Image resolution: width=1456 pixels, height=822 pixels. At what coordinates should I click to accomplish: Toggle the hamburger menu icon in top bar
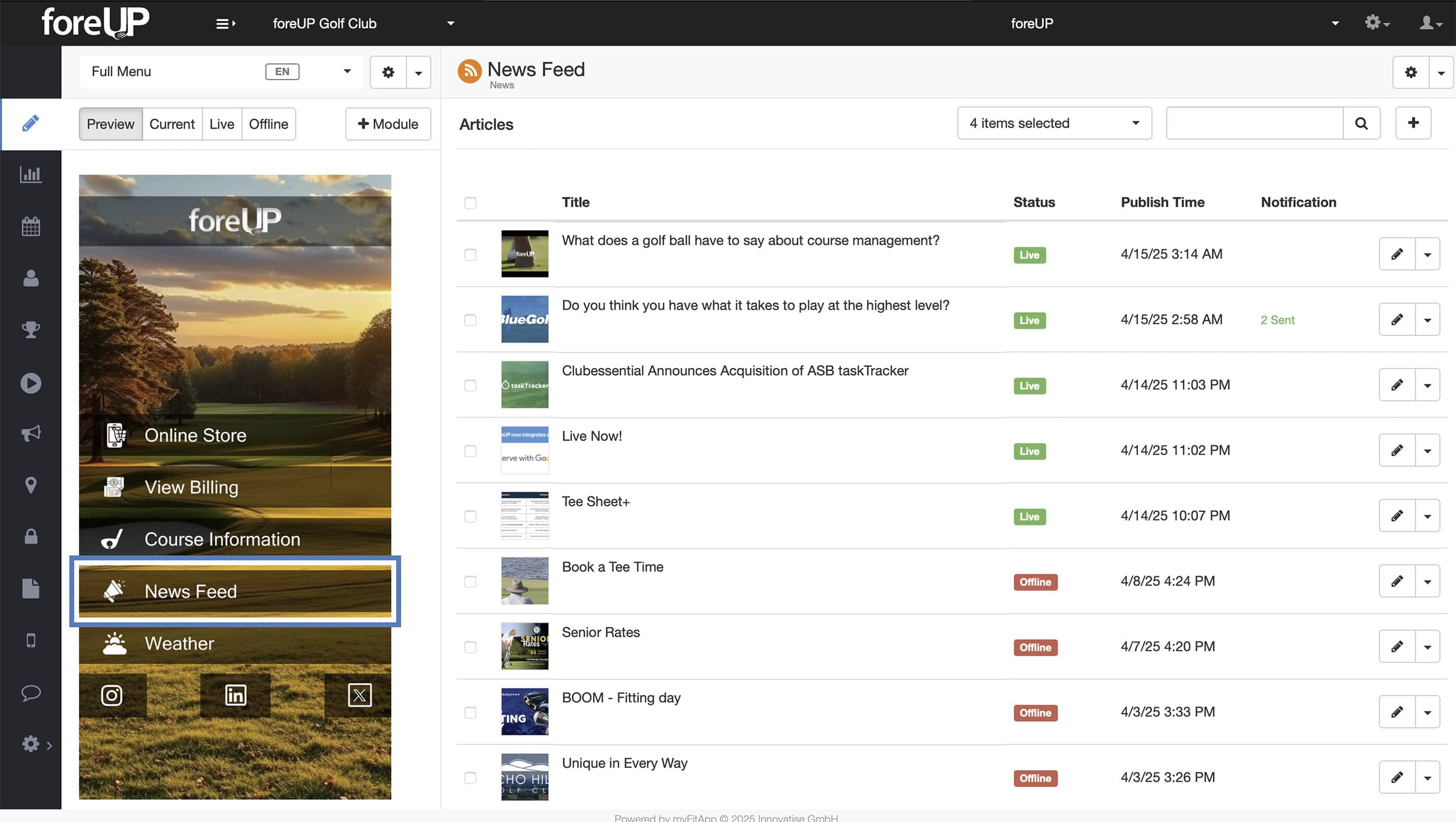pos(225,23)
